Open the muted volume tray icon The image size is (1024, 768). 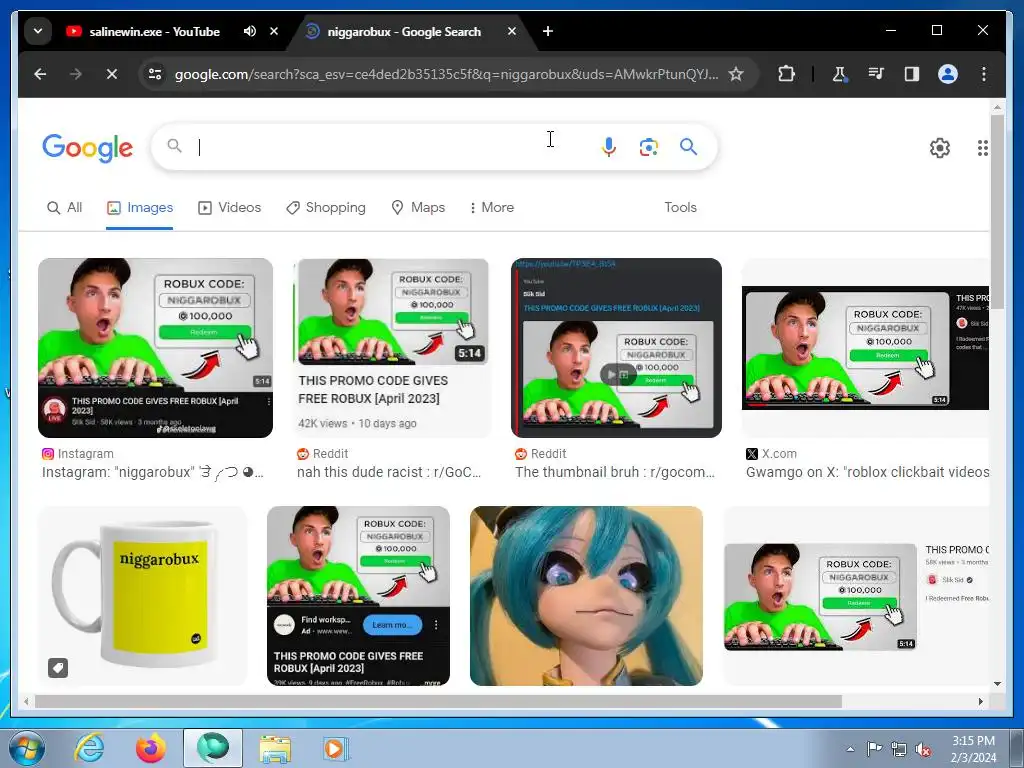coord(923,749)
